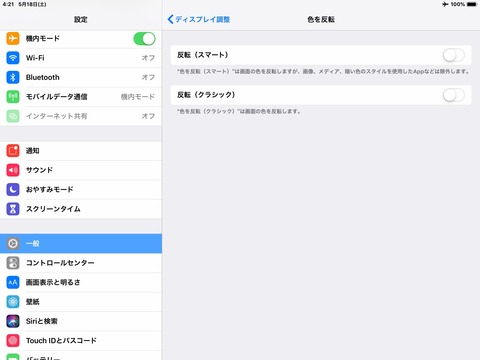This screenshot has height=360, width=480.
Task: Tap the 一般 gear icon
Action: (x=13, y=243)
